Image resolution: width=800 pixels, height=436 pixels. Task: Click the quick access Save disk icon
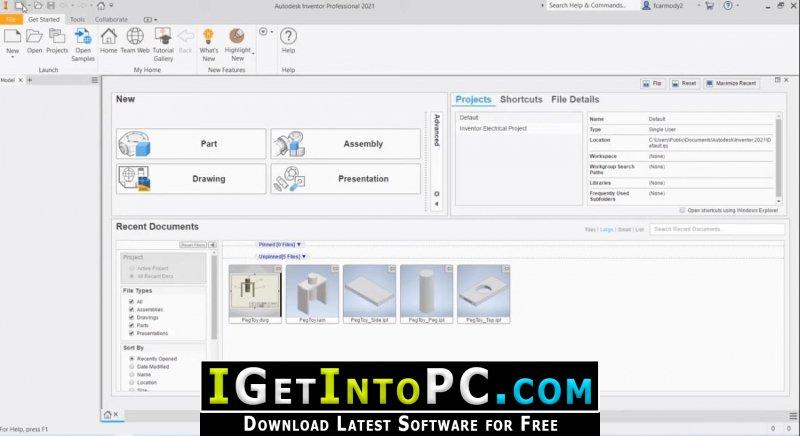tap(51, 6)
